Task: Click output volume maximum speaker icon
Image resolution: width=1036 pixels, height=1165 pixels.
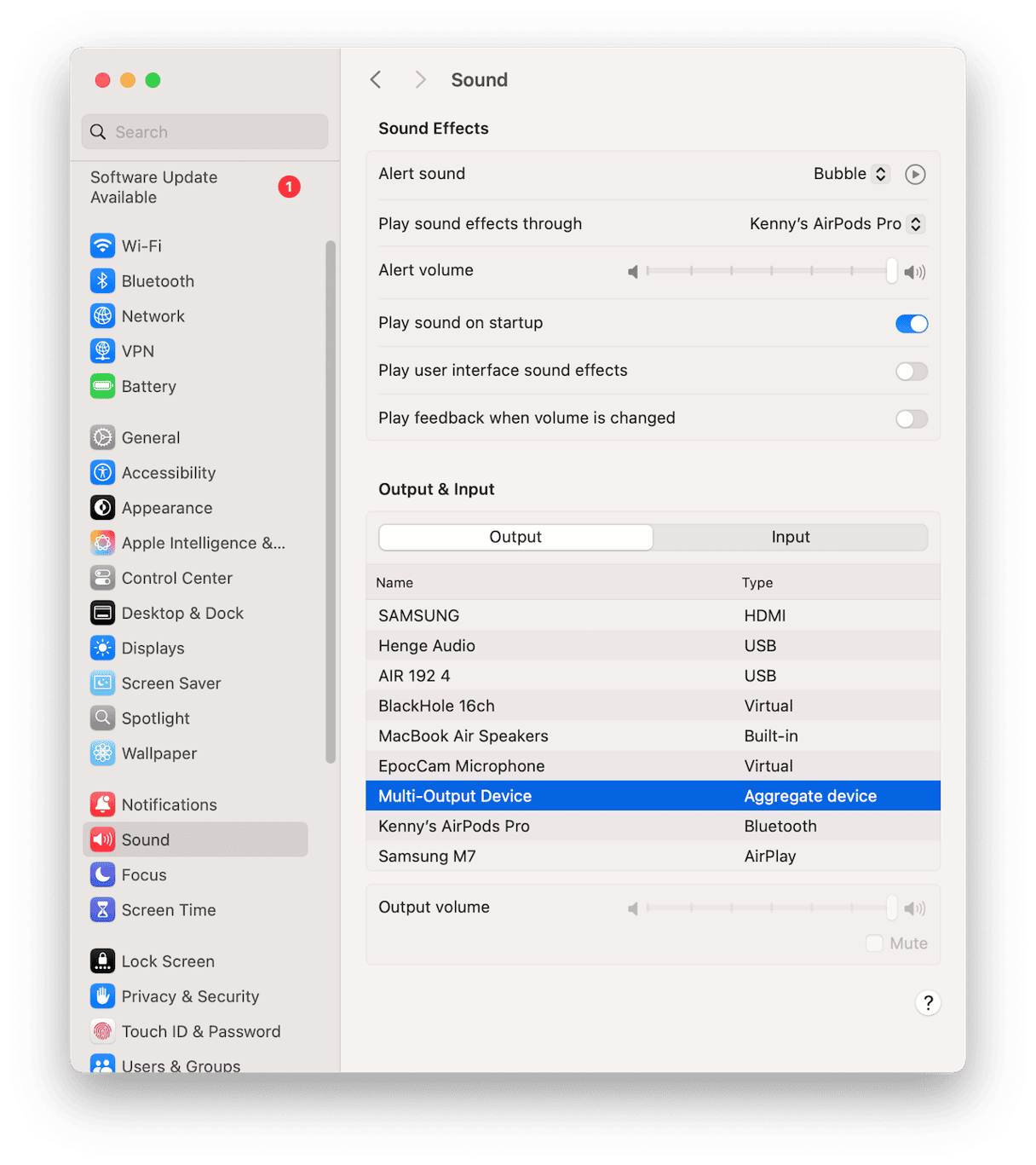Action: tap(915, 908)
